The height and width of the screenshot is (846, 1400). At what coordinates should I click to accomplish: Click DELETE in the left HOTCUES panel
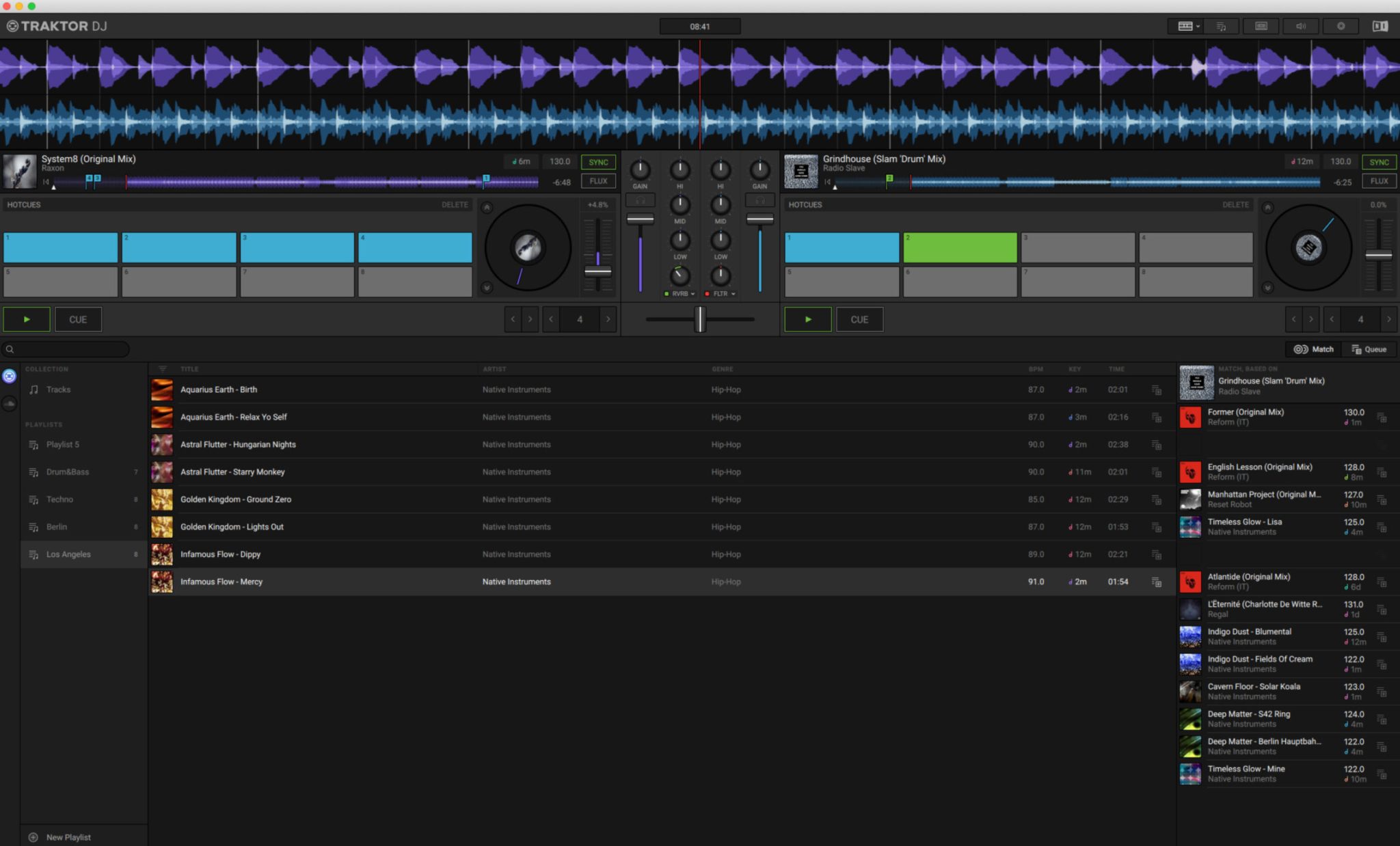(455, 204)
